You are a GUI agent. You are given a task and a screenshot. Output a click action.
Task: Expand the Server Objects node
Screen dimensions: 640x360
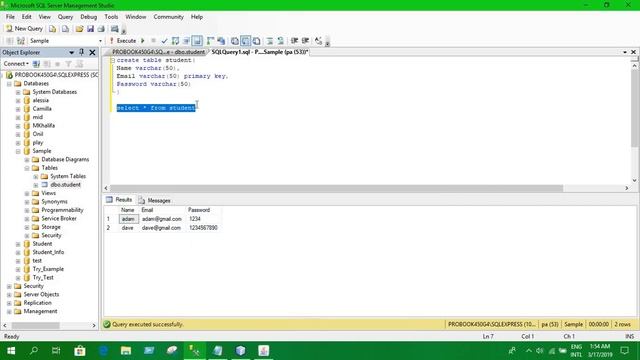(x=9, y=294)
